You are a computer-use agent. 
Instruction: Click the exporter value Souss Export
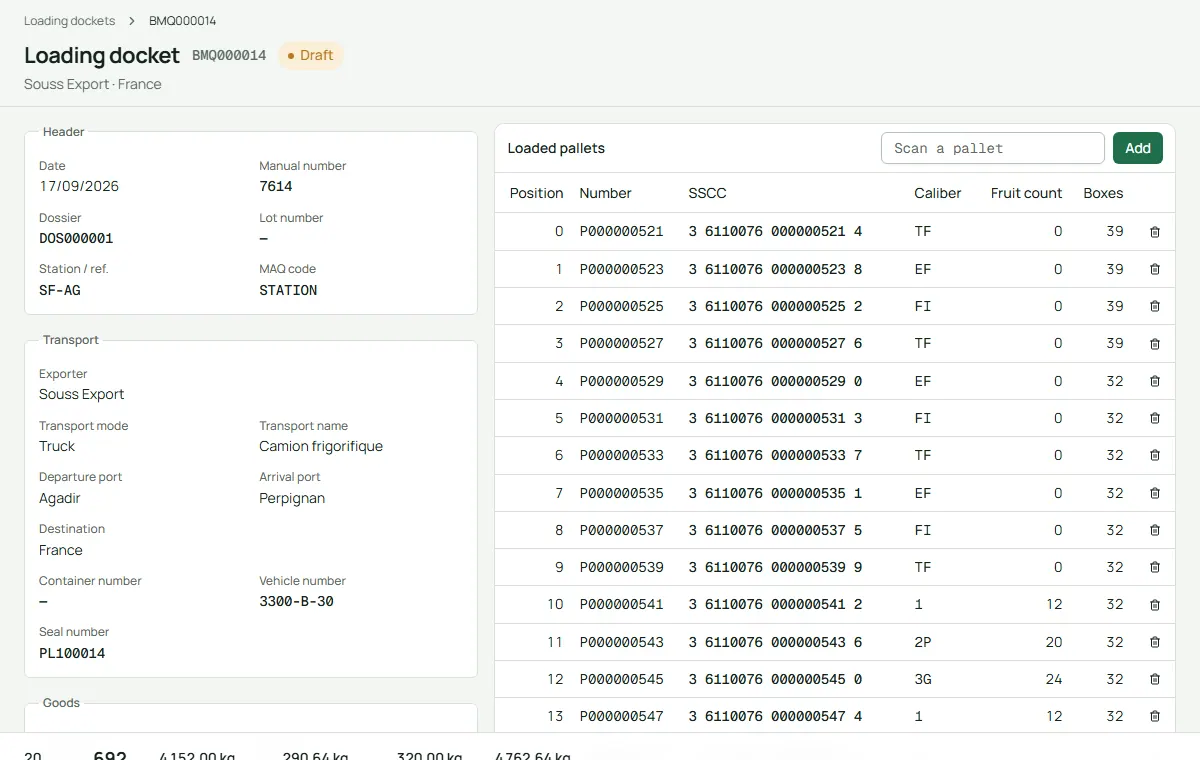[x=82, y=395]
